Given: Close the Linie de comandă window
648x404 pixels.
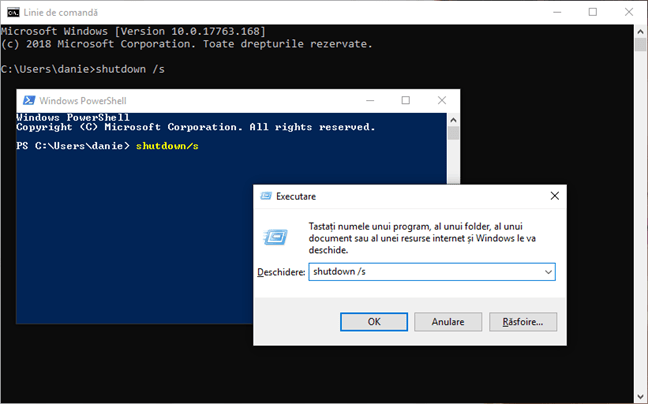Looking at the screenshot, I should [x=629, y=12].
